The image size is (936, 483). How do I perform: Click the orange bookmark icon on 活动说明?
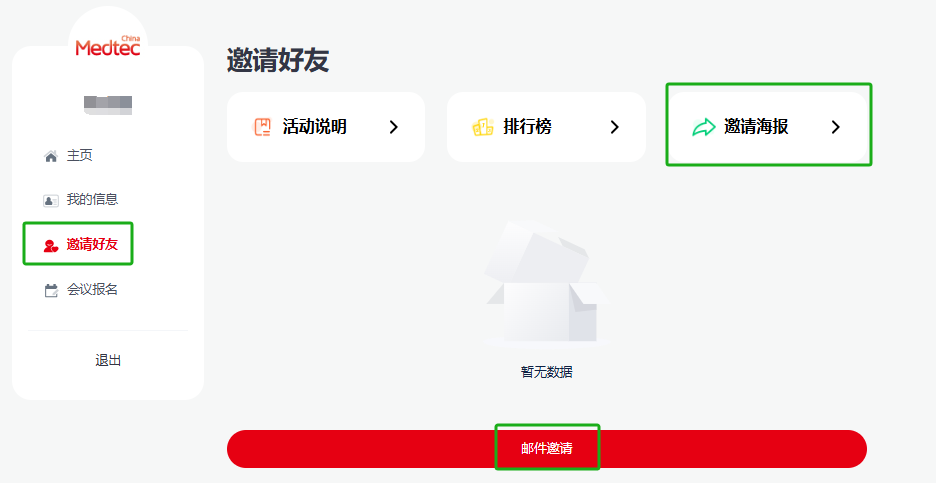pos(263,127)
